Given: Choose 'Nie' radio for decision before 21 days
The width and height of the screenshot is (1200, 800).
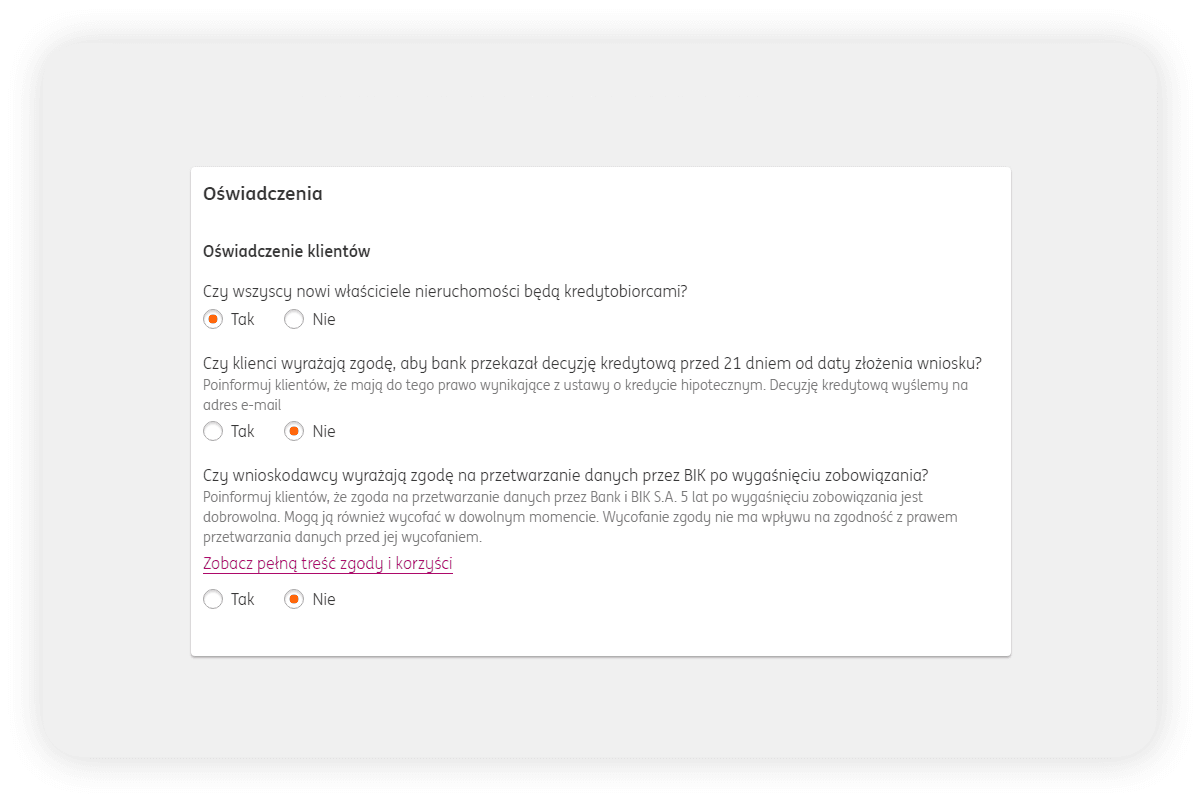Looking at the screenshot, I should tap(294, 432).
